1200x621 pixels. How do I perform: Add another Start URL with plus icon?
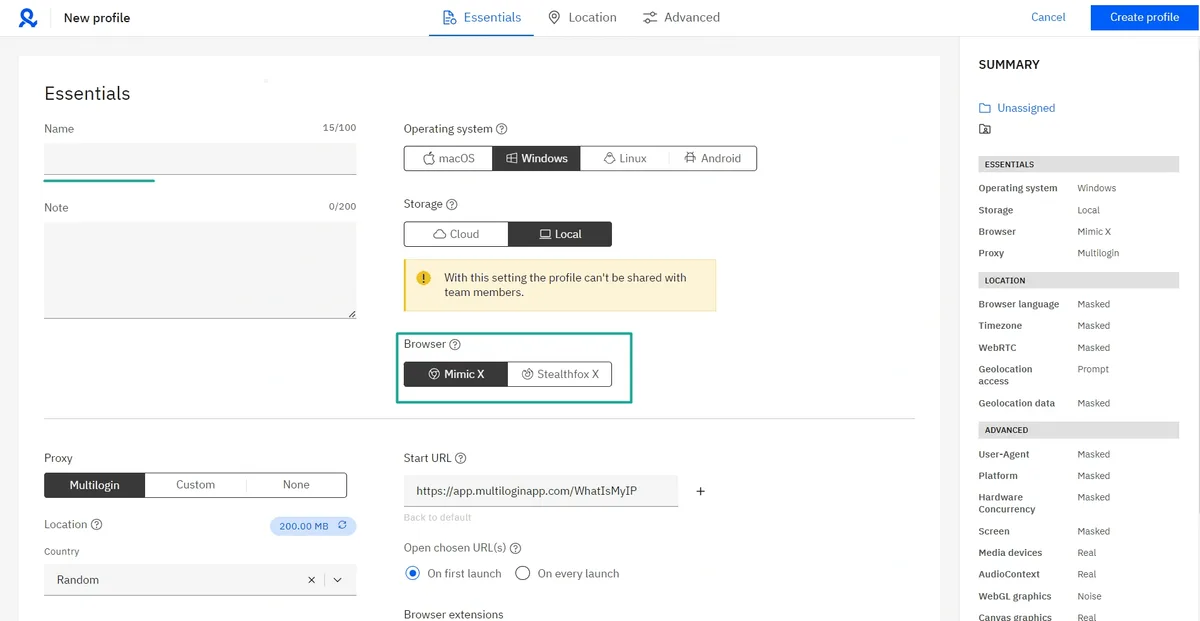click(701, 491)
